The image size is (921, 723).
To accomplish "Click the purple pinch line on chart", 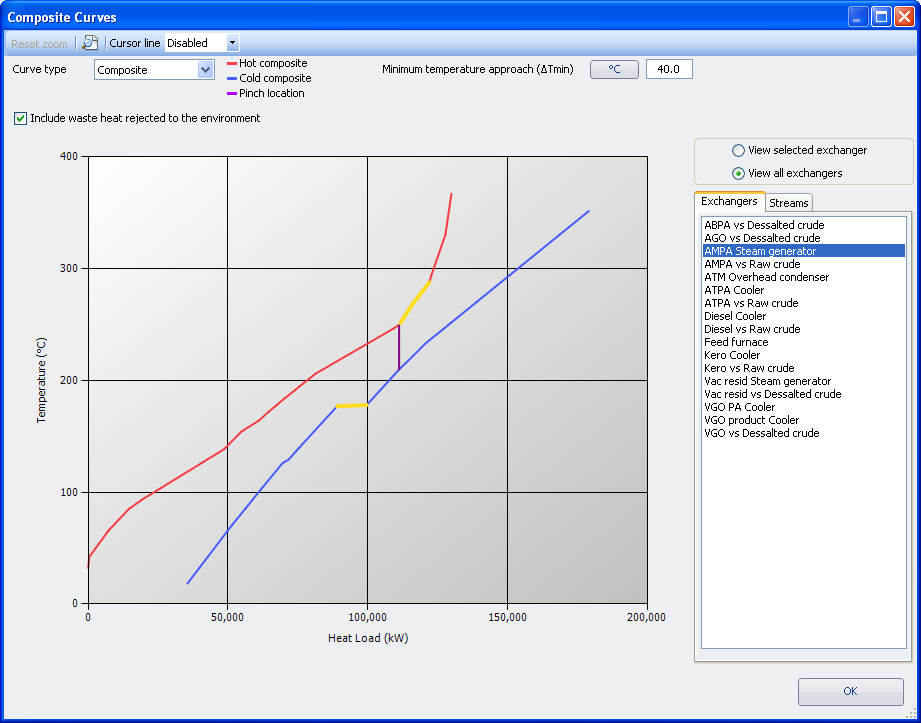I will click(x=399, y=347).
